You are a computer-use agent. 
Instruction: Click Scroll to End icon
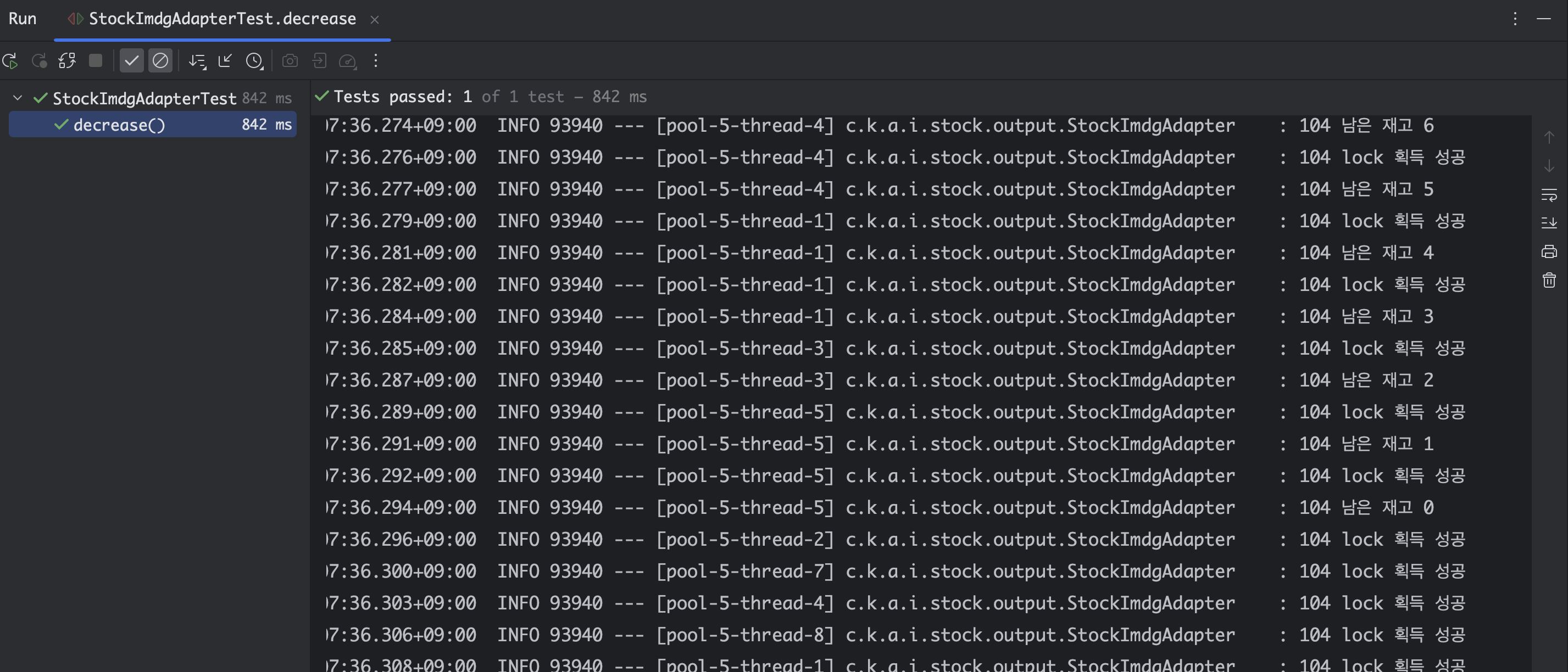point(1549,222)
